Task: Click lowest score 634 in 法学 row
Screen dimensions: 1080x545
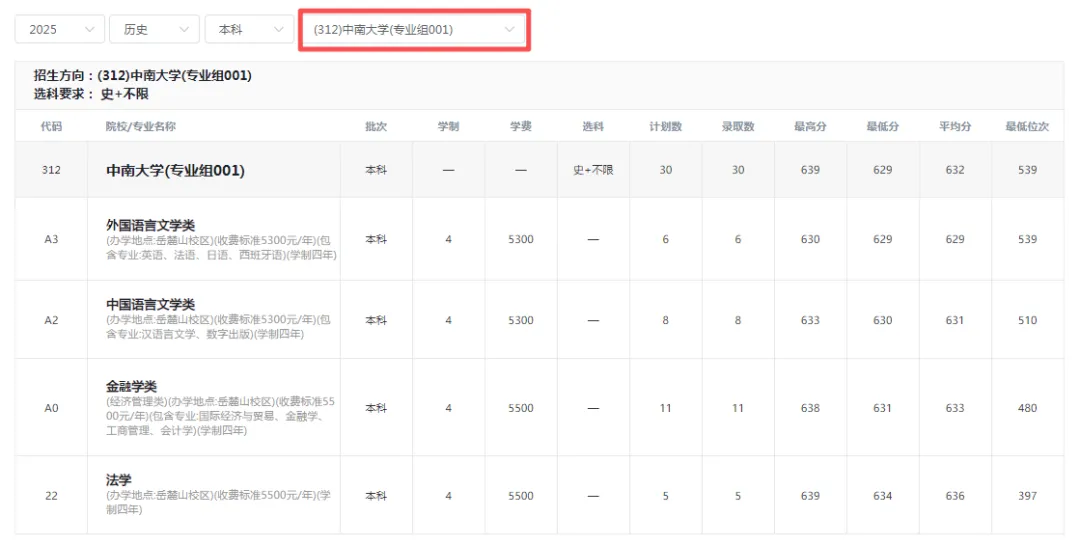Action: pos(882,495)
